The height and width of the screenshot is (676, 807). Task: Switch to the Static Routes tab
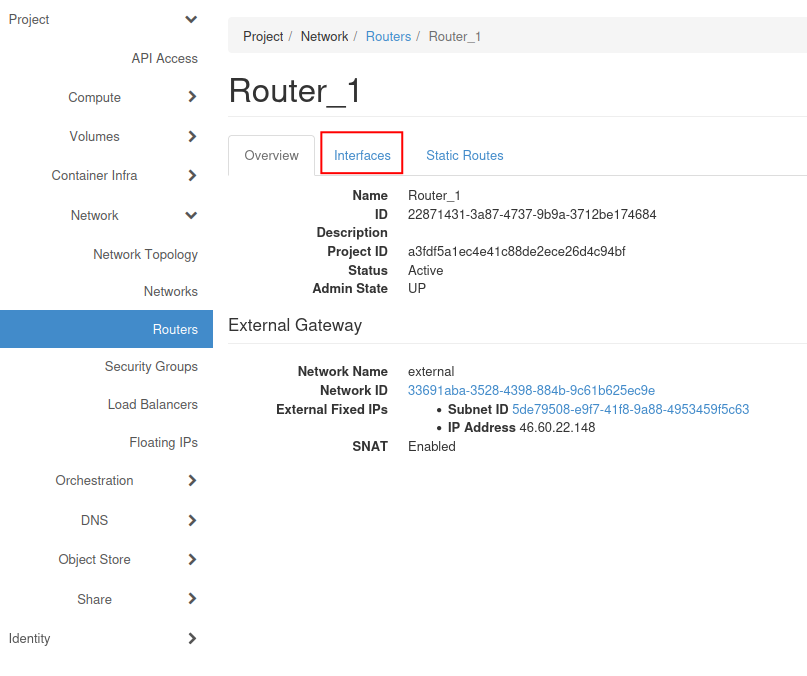[464, 156]
